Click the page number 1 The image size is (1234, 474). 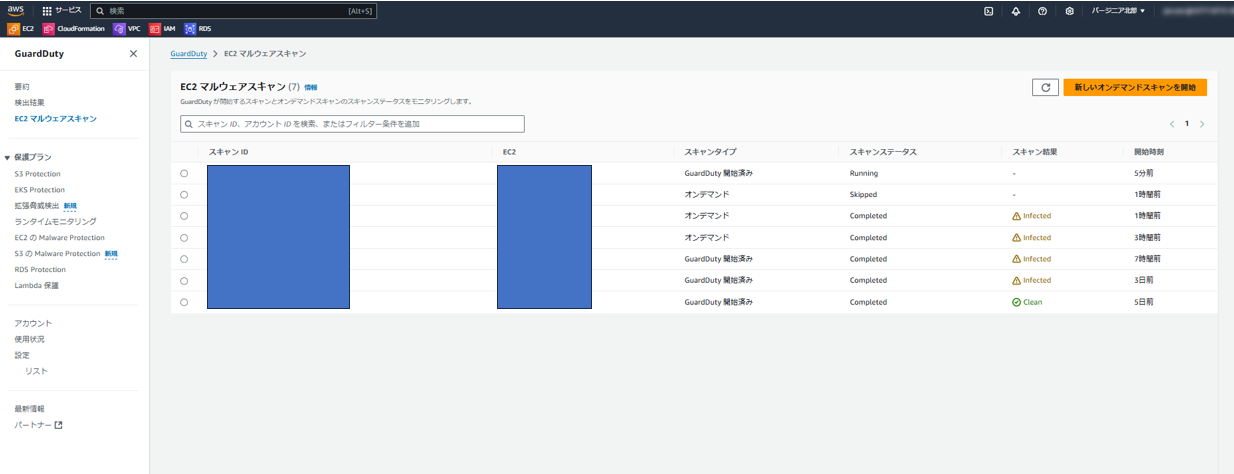click(x=1187, y=124)
